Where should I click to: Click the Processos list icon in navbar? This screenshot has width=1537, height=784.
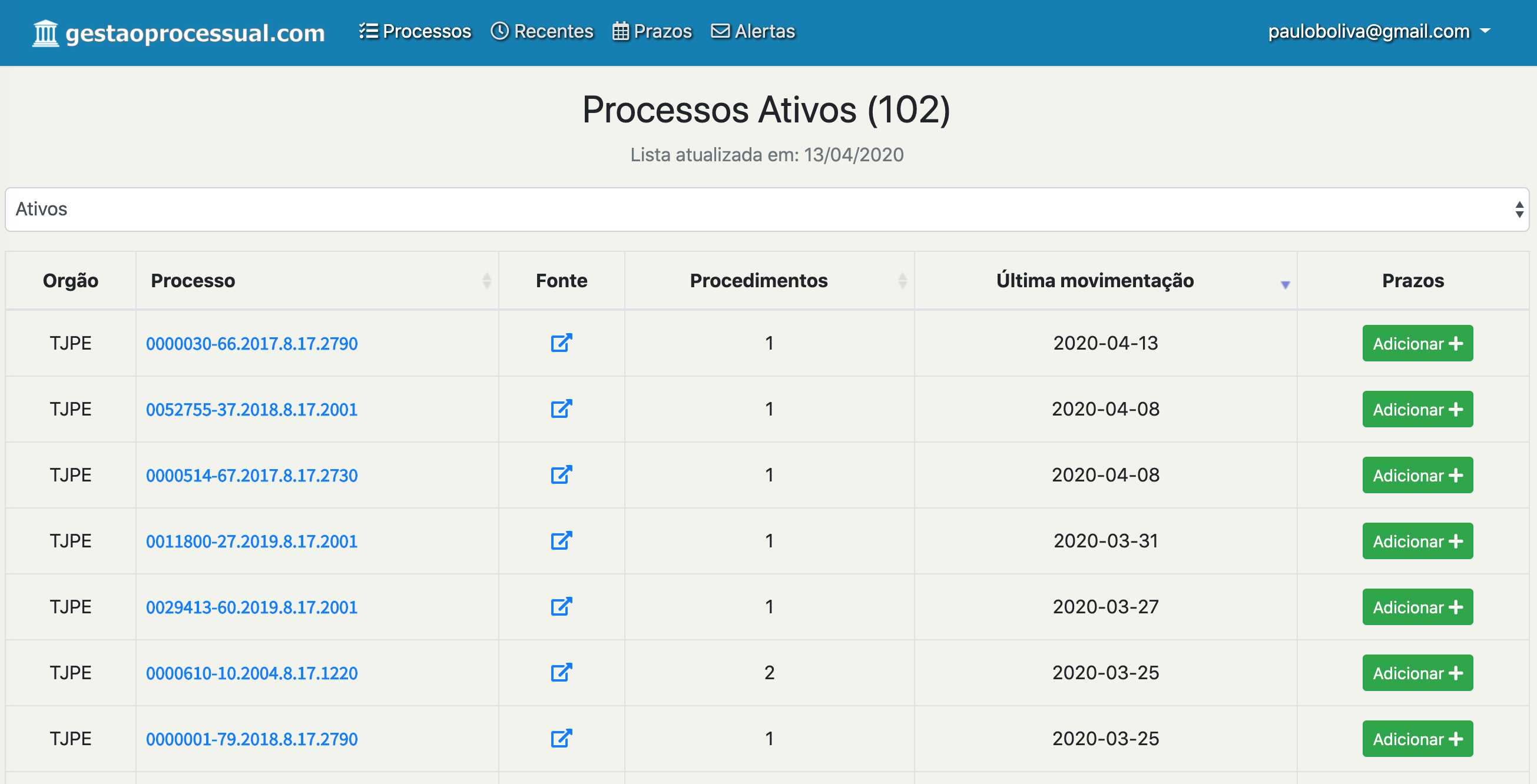369,31
